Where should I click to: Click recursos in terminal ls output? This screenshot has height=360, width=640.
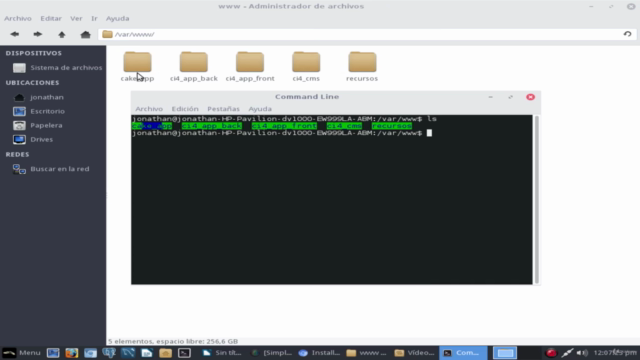pyautogui.click(x=391, y=126)
